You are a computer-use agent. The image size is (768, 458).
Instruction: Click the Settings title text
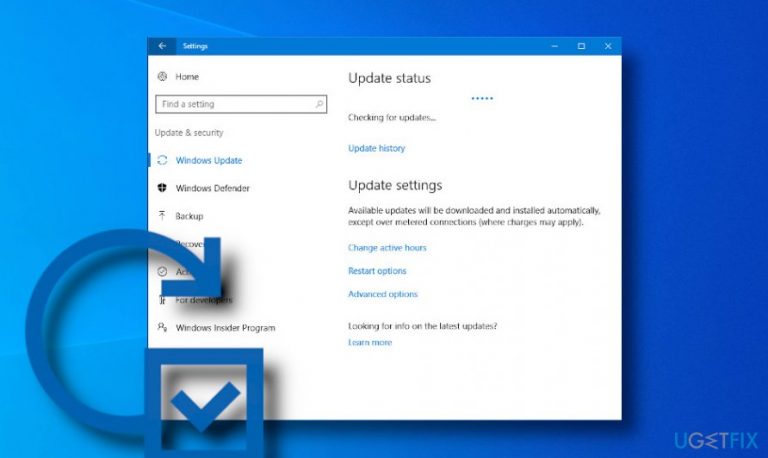(x=195, y=46)
